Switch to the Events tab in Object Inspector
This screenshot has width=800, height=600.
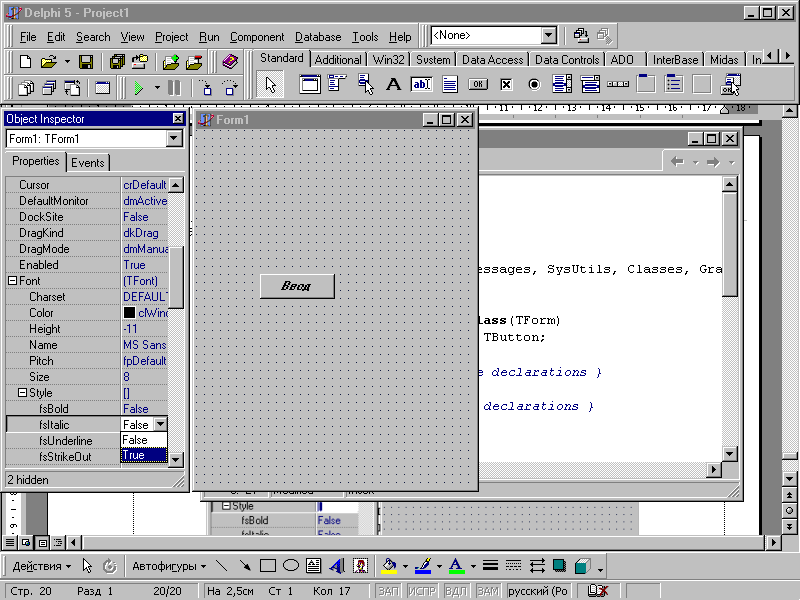click(88, 163)
